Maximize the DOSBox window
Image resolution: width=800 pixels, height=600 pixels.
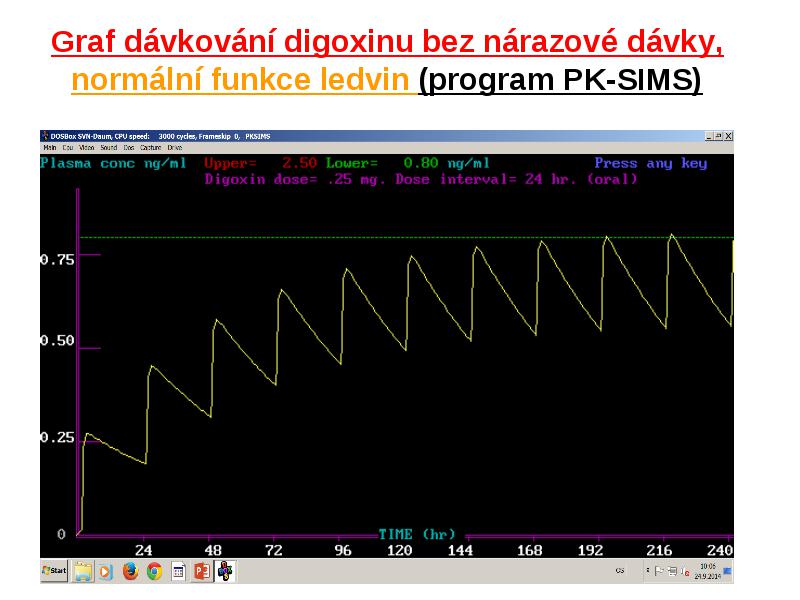point(719,136)
